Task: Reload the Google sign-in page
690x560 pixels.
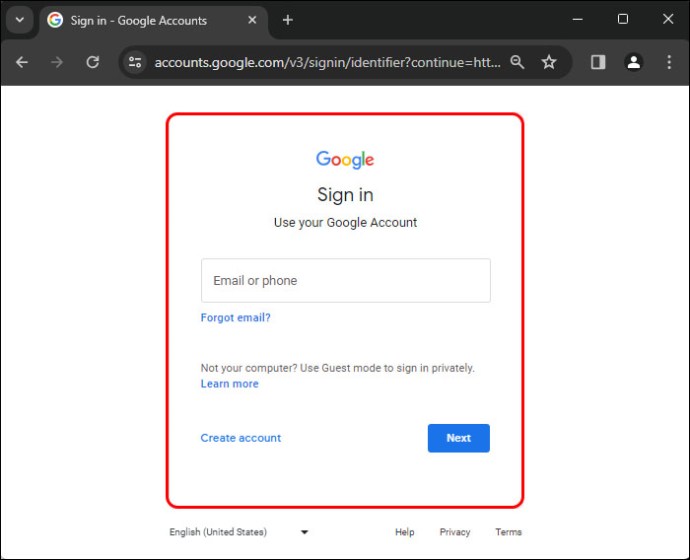Action: click(x=92, y=62)
